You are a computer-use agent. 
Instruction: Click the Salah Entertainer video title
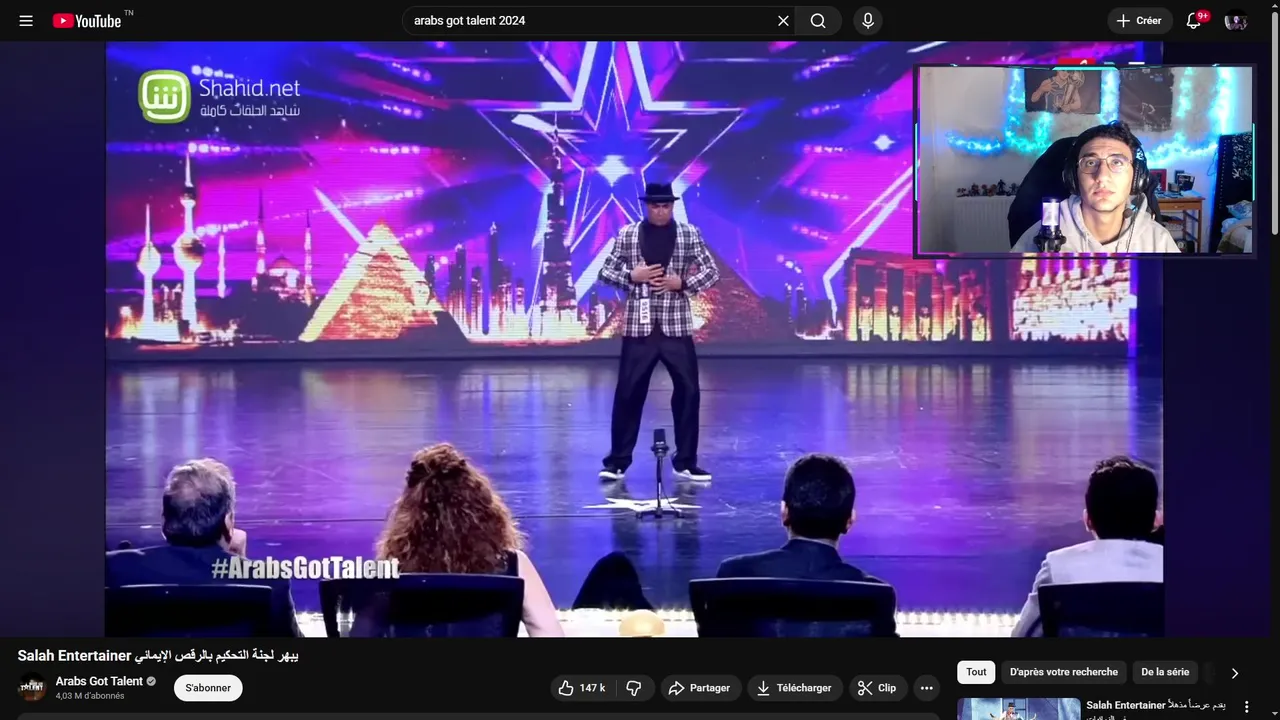click(x=158, y=656)
